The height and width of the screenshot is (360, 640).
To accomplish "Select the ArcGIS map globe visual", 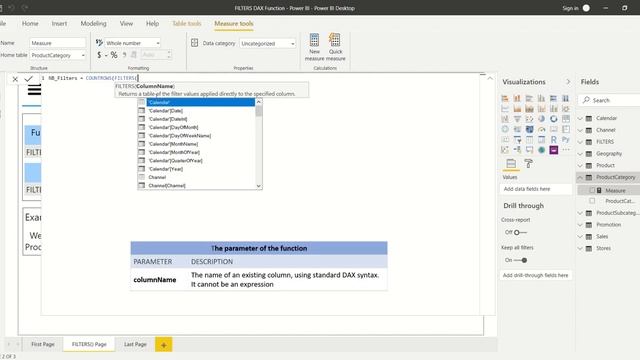I will (541, 150).
